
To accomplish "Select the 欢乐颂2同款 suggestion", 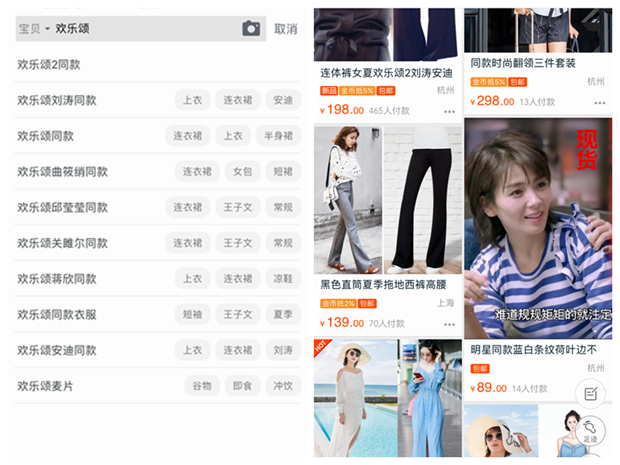I will [x=49, y=64].
